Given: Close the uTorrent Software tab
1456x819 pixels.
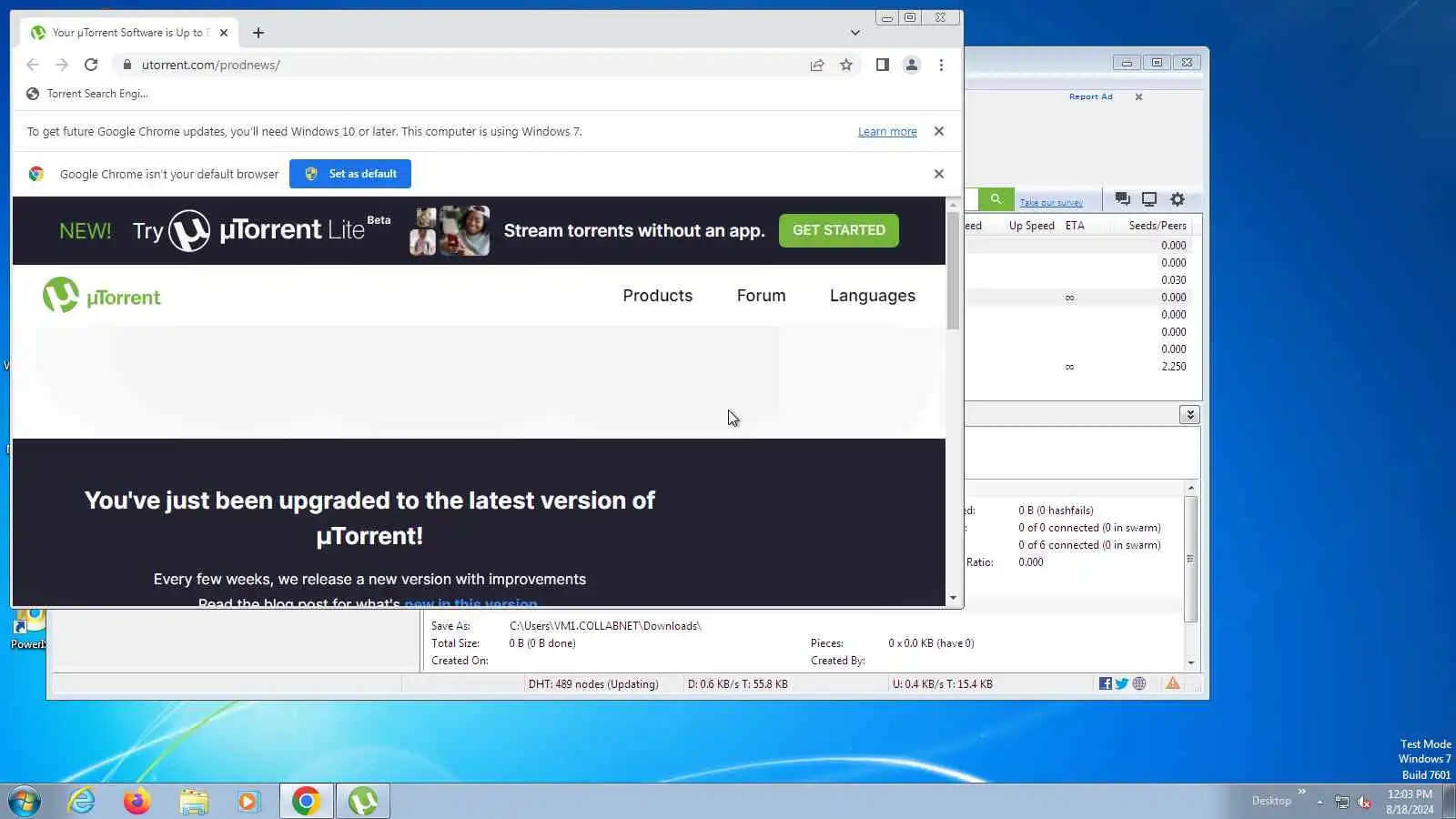Looking at the screenshot, I should 224,33.
